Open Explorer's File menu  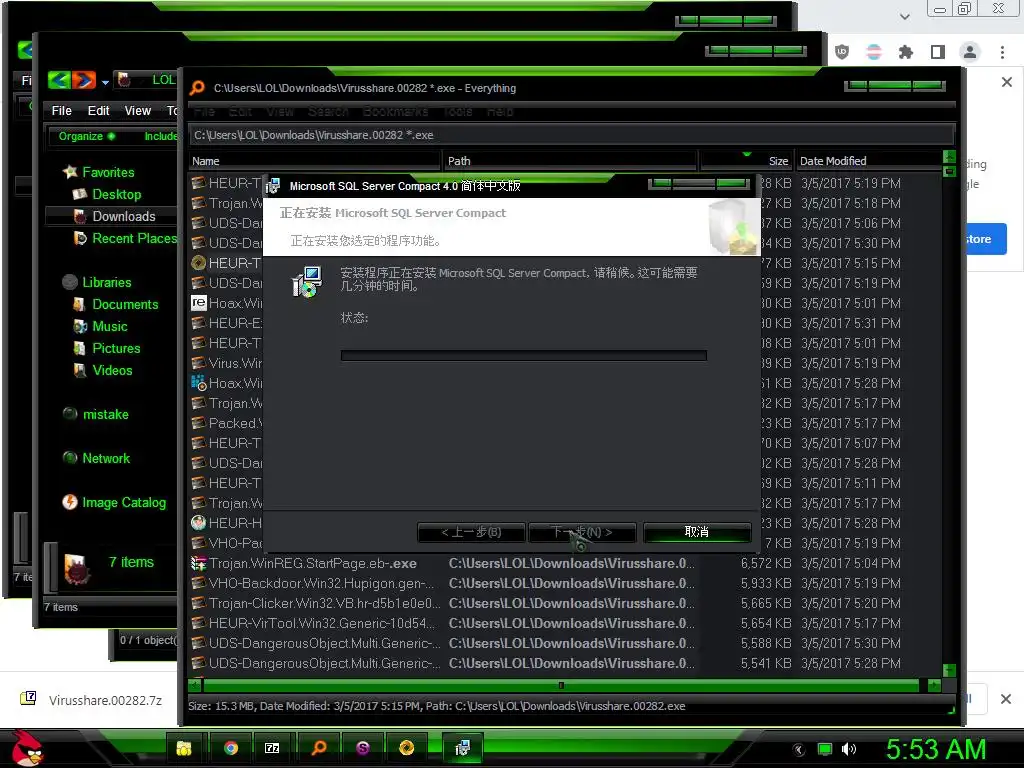[61, 110]
